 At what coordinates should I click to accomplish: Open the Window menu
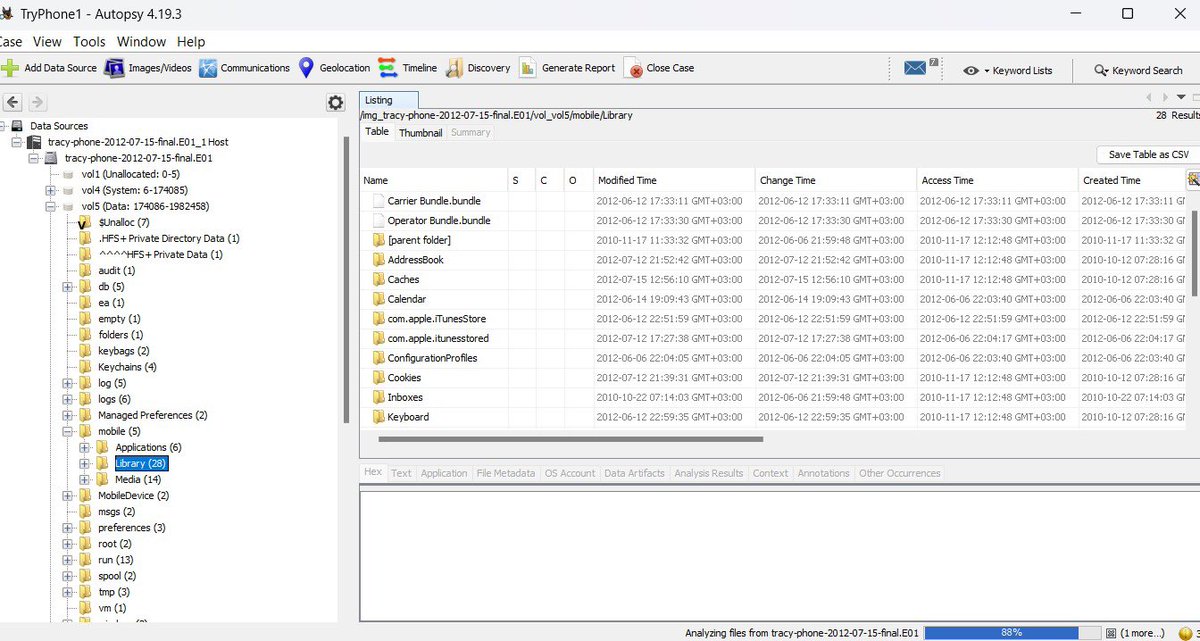pyautogui.click(x=141, y=42)
